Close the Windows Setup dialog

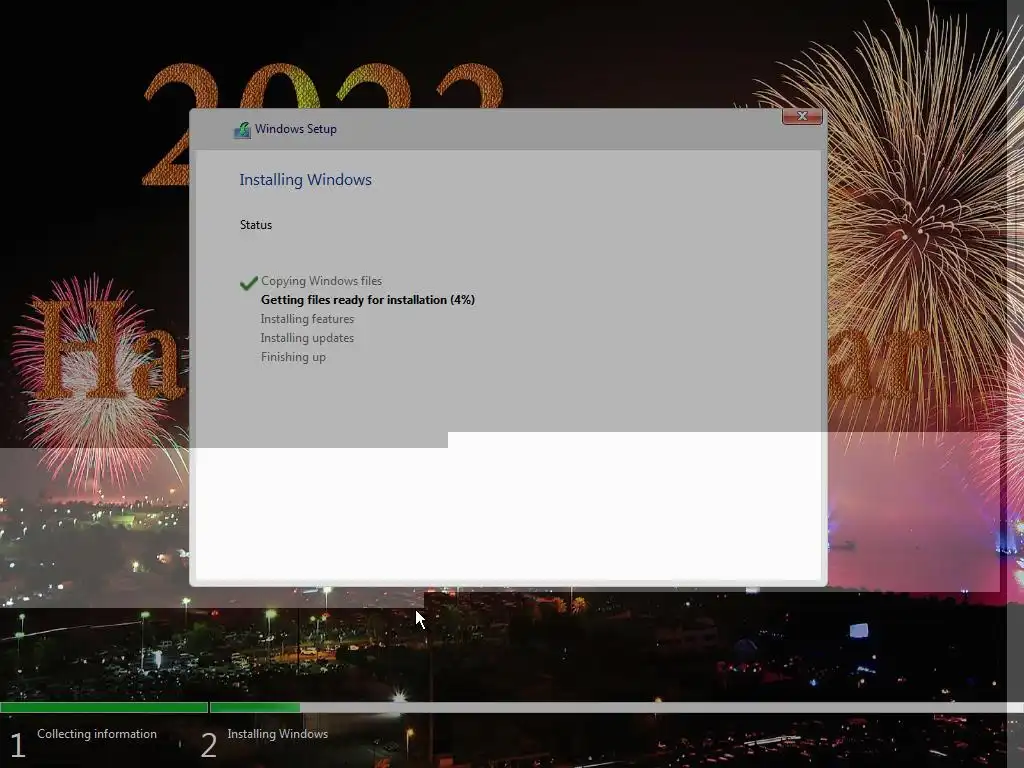(802, 116)
